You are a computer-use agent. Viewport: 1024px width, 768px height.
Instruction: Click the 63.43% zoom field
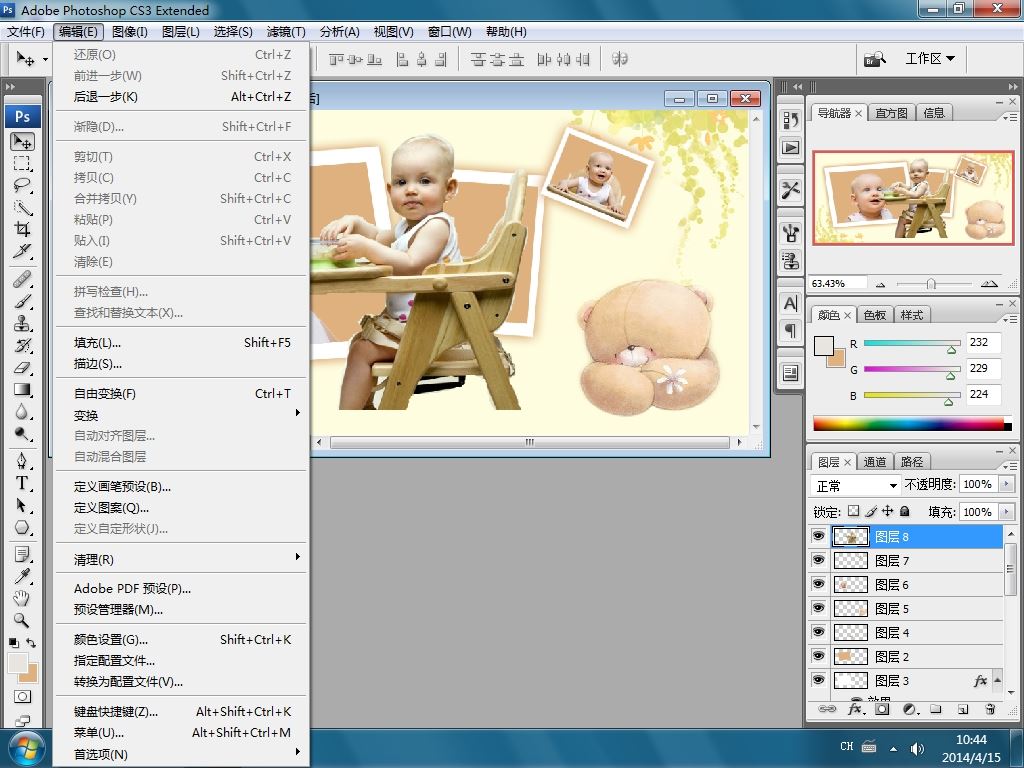coord(838,283)
